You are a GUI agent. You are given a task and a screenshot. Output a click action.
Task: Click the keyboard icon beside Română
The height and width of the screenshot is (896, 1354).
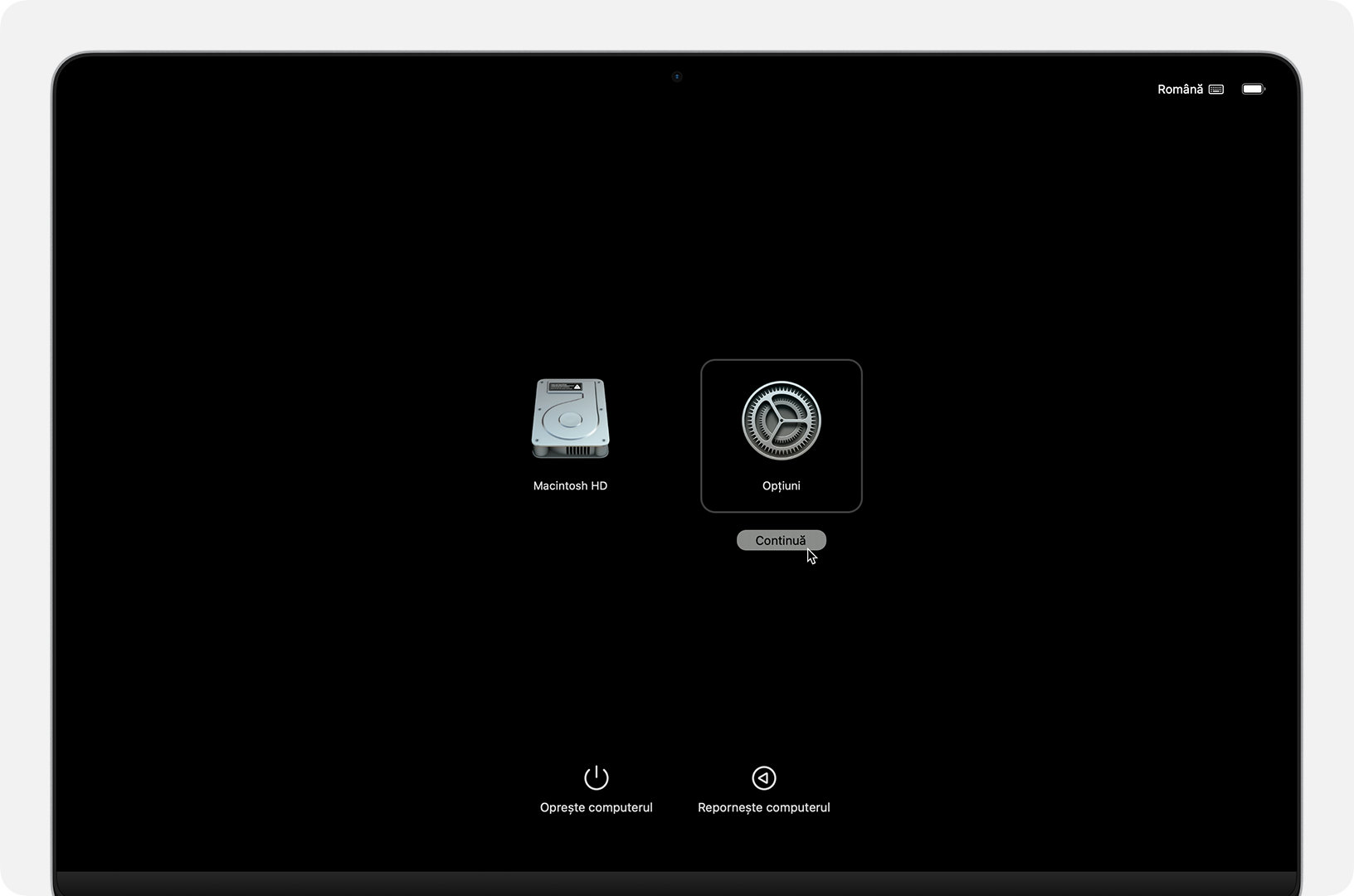(x=1216, y=90)
